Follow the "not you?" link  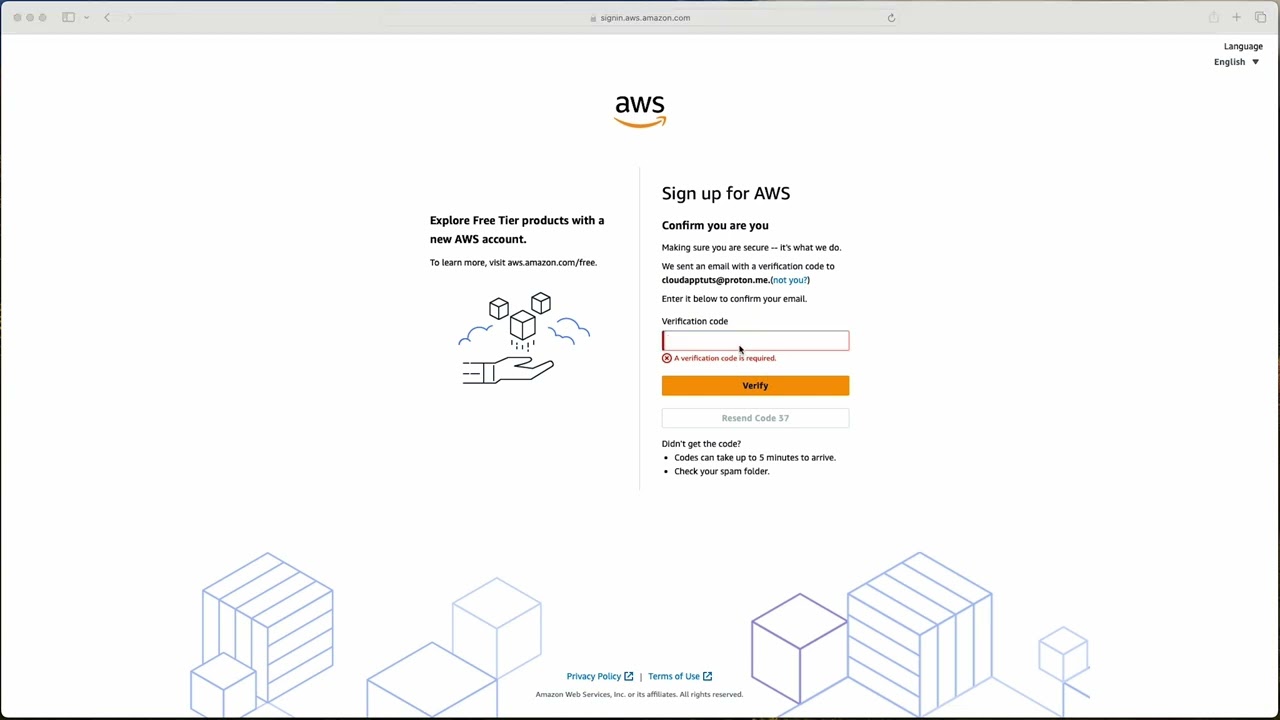[790, 280]
